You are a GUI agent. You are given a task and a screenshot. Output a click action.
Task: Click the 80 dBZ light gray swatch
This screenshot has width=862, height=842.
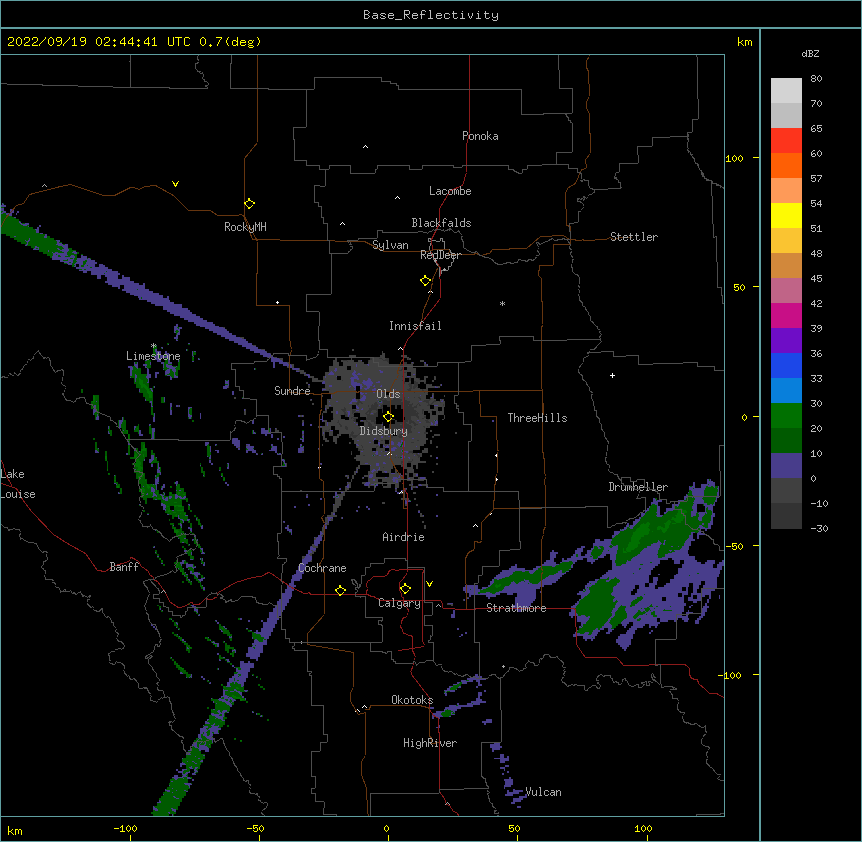(786, 91)
